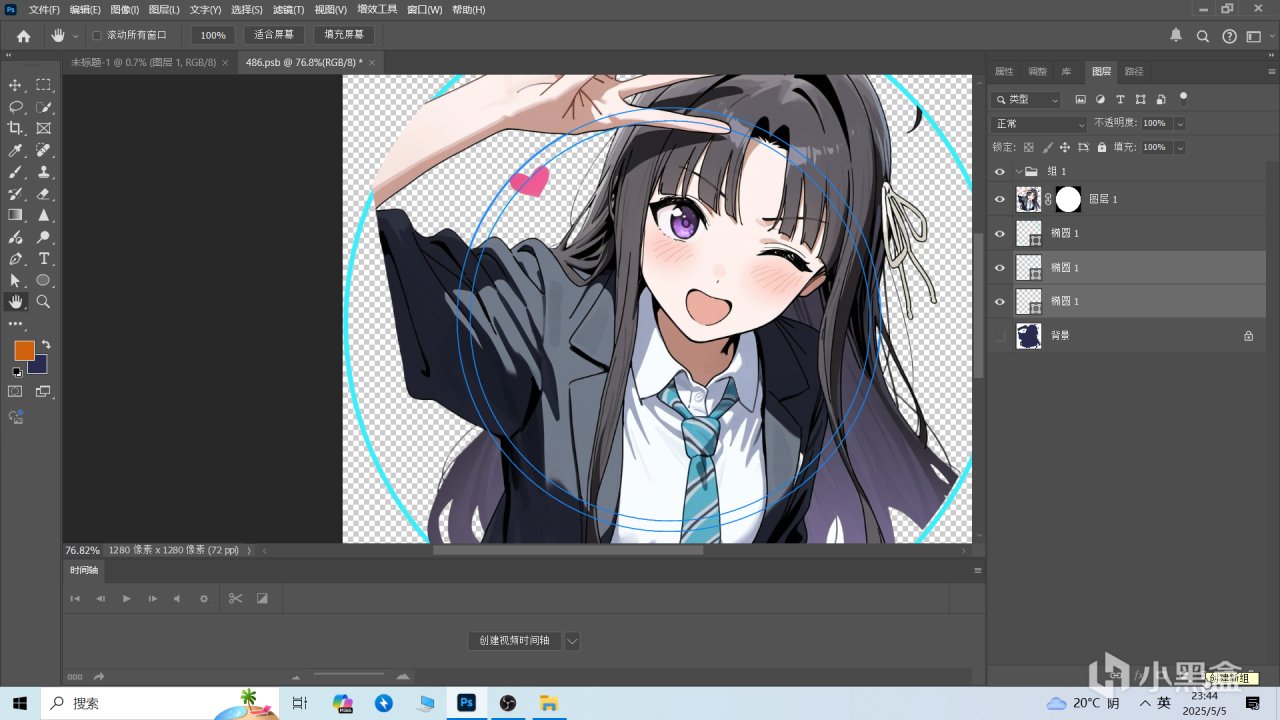This screenshot has width=1280, height=720.
Task: Open the 不透明度 opacity dropdown arrow
Action: (1179, 123)
